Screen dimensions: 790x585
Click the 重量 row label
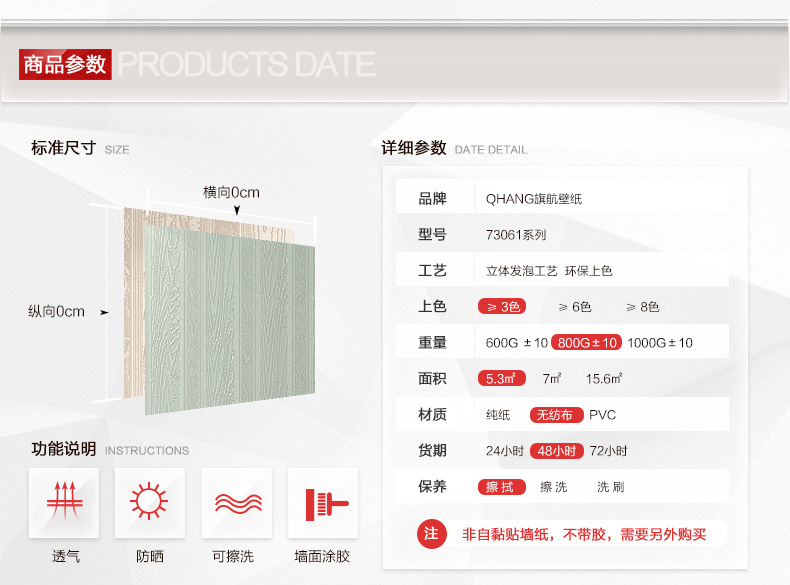coord(432,343)
